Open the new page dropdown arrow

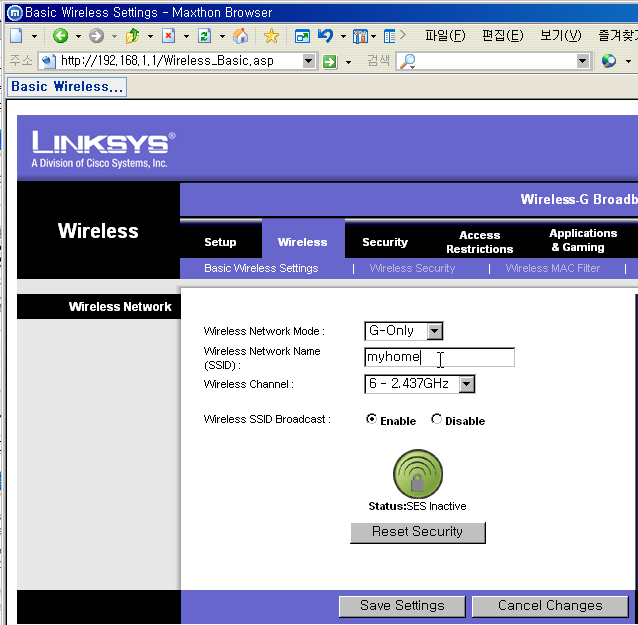click(35, 37)
